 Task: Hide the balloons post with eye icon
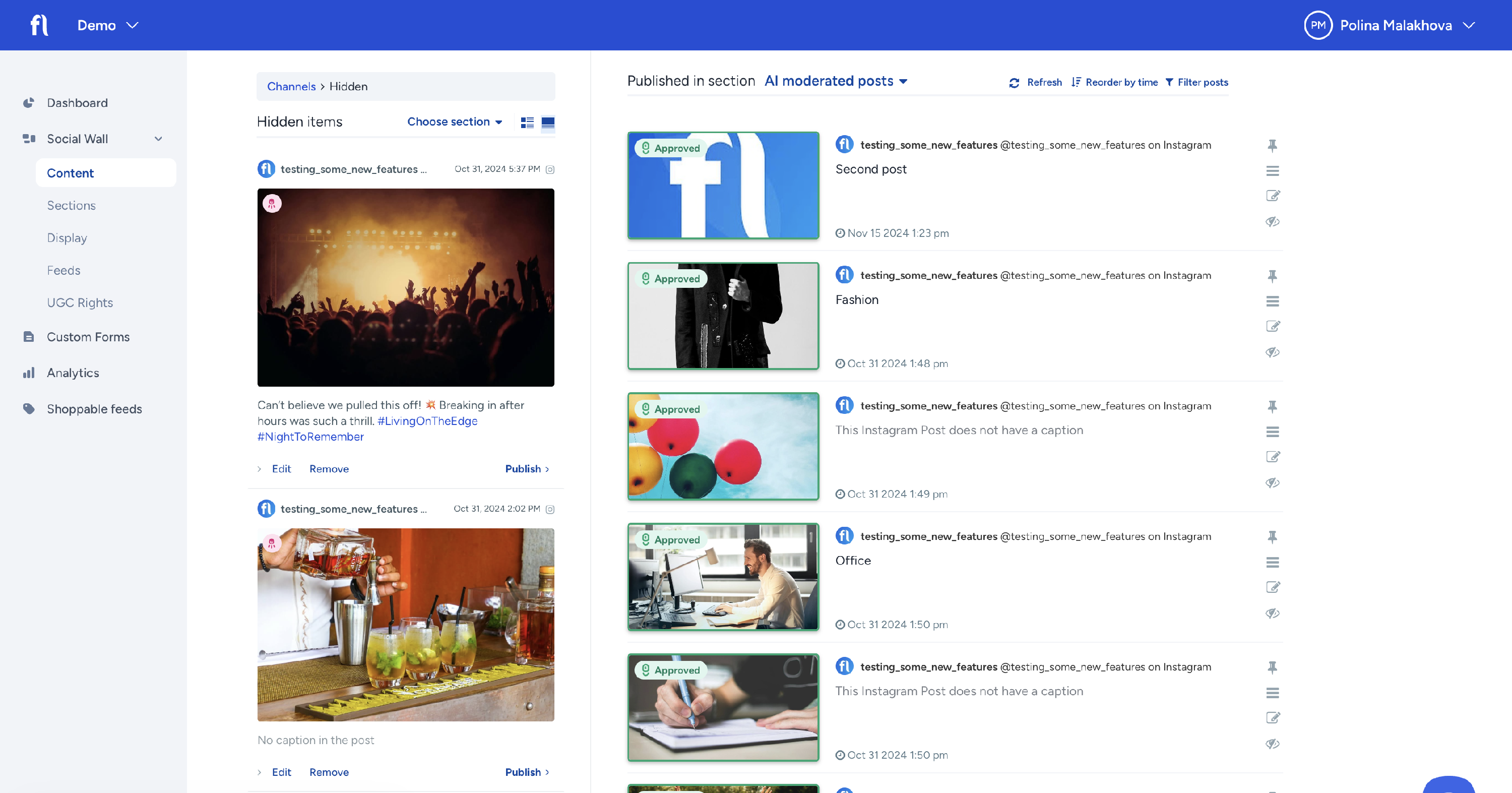1272,483
